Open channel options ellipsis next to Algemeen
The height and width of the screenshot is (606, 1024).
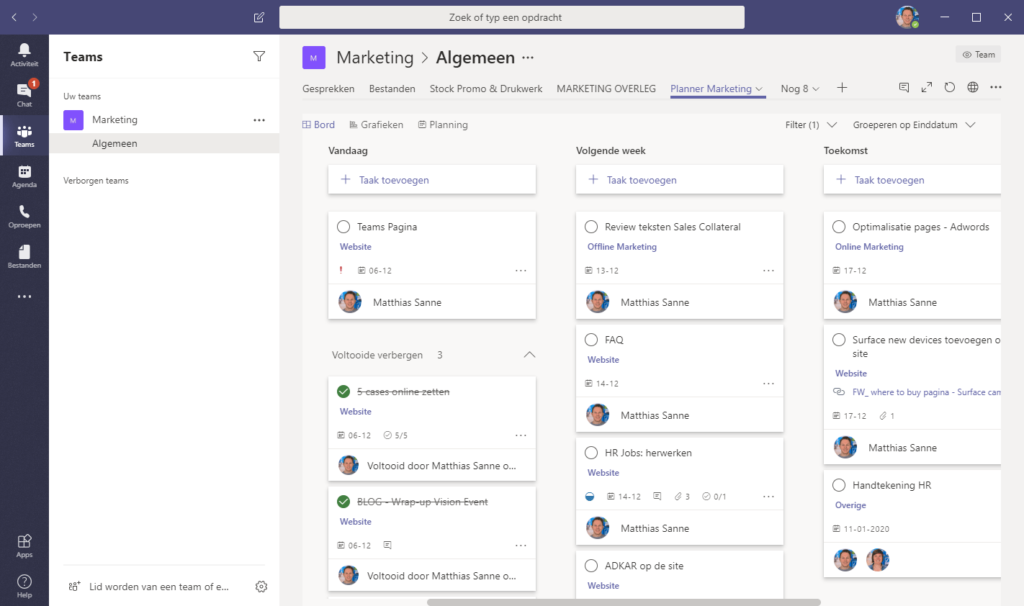pyautogui.click(x=528, y=57)
